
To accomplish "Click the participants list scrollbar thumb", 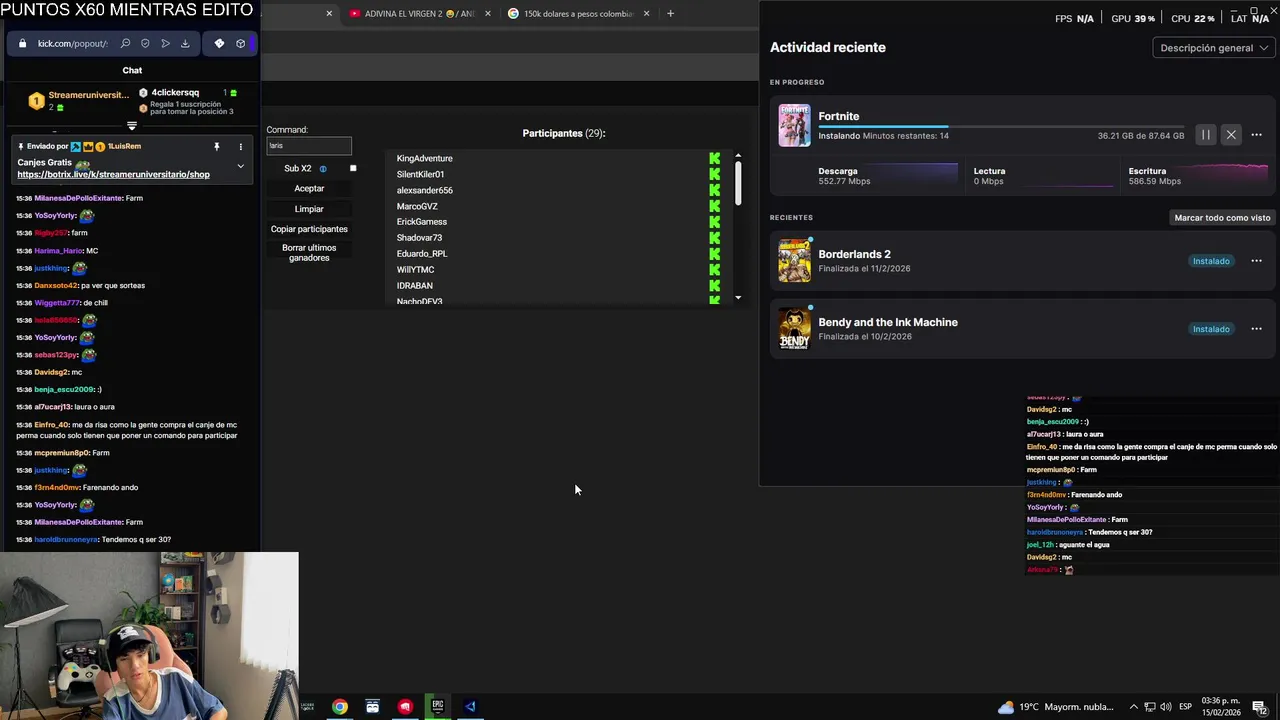I will tap(738, 183).
